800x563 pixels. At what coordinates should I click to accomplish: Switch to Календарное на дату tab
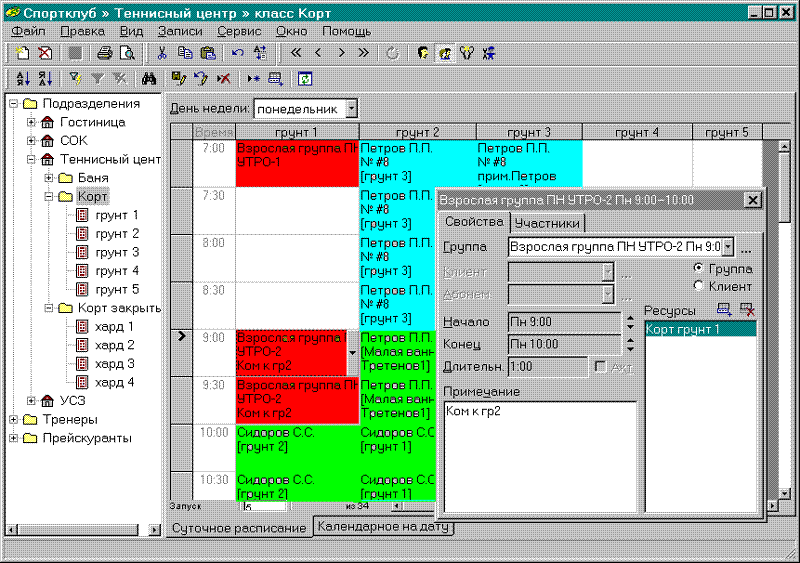coord(383,526)
